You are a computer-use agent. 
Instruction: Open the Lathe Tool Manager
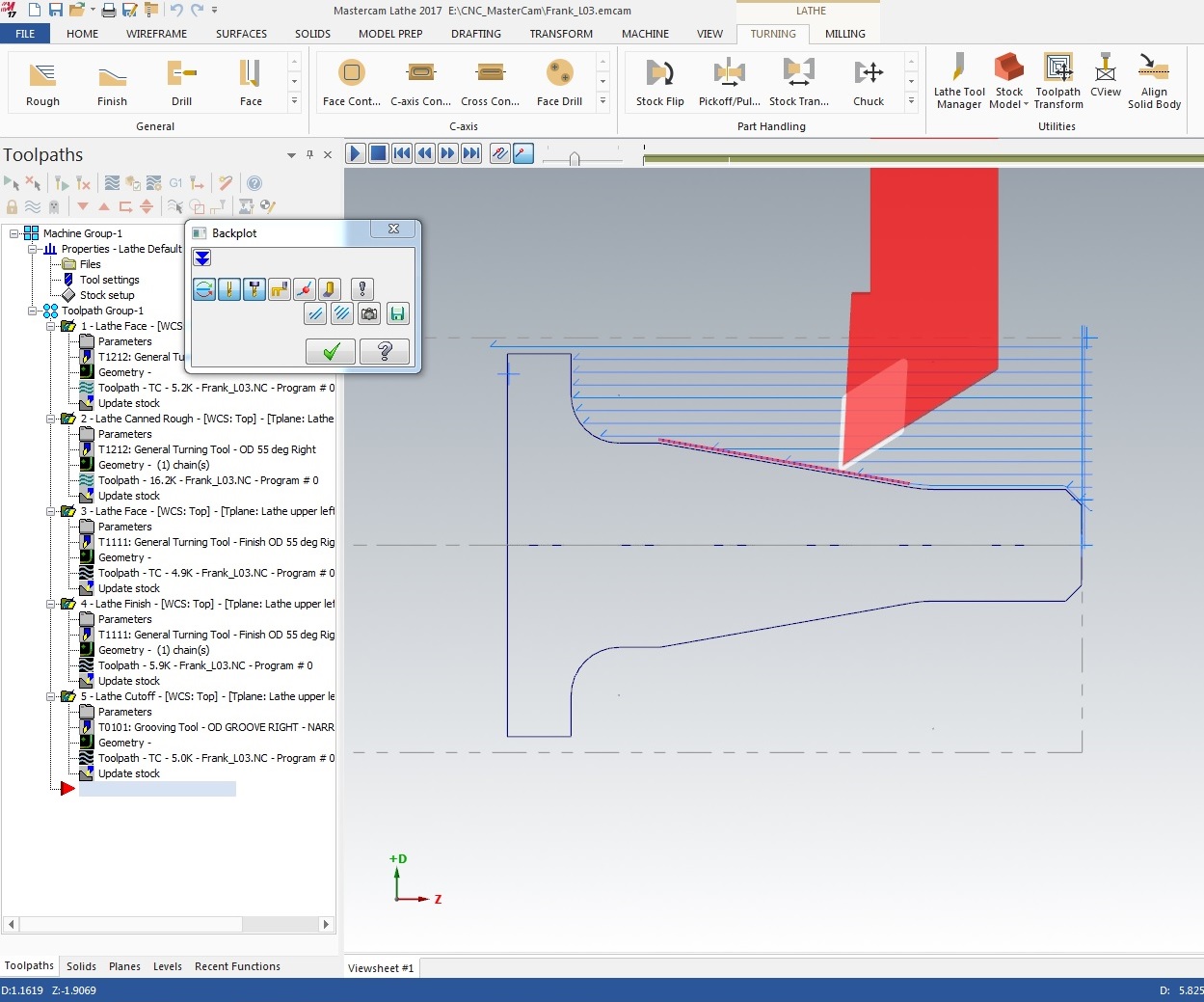pos(958,81)
